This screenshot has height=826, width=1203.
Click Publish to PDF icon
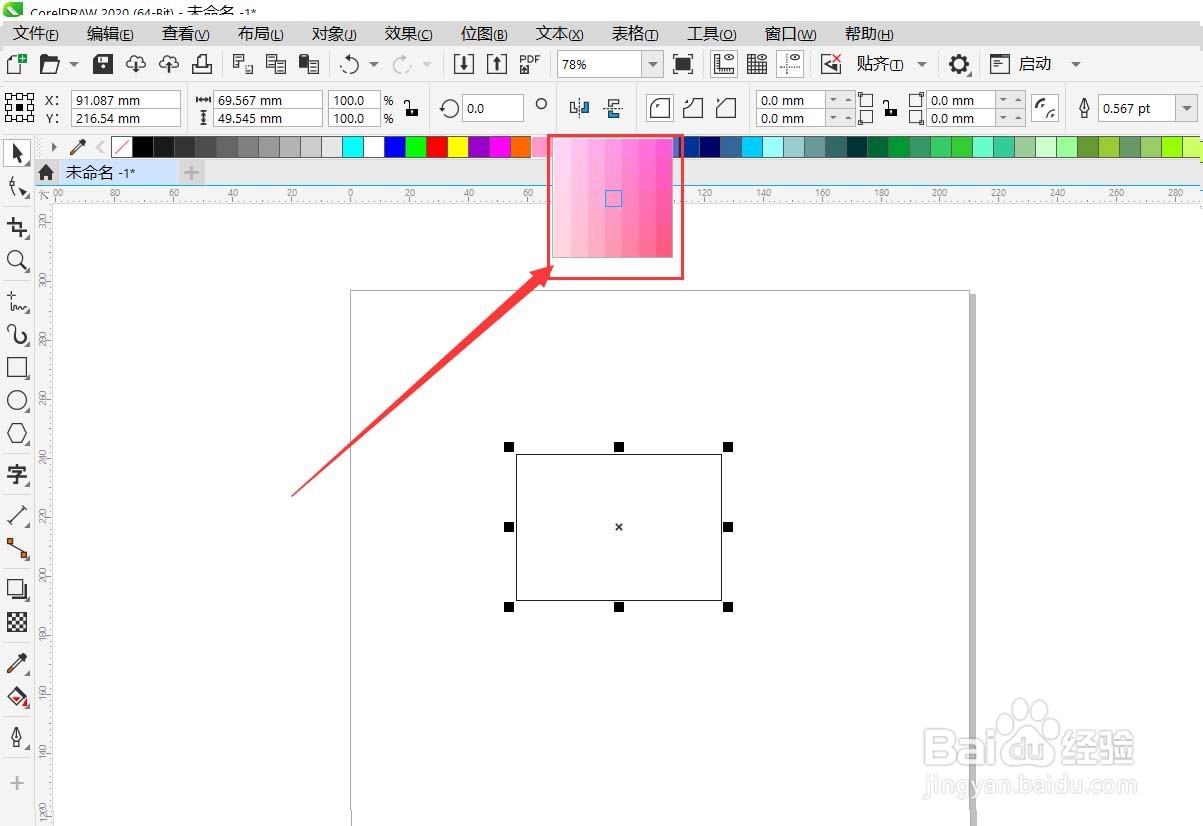click(x=530, y=64)
